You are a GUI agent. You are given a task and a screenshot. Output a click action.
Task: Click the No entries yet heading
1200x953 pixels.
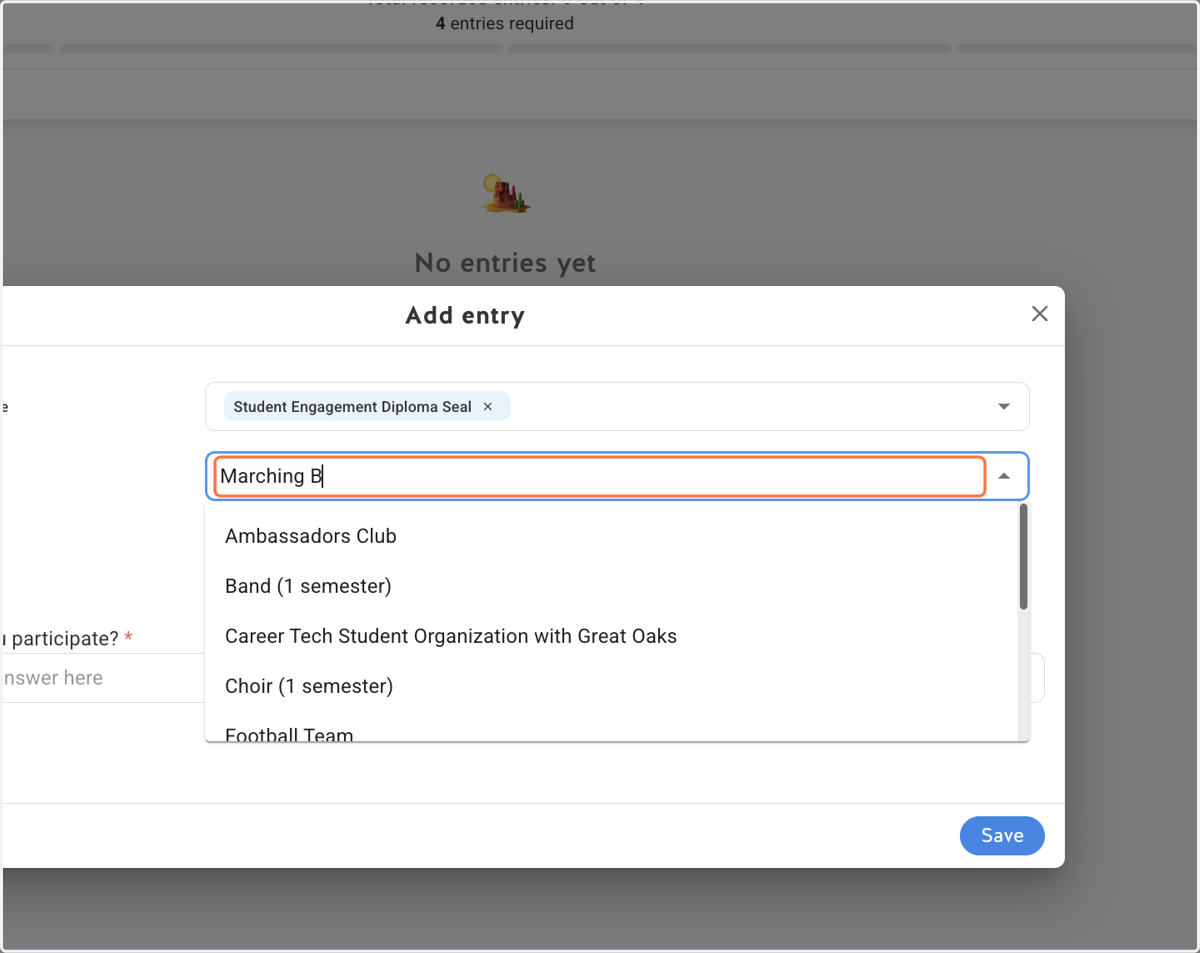click(505, 263)
